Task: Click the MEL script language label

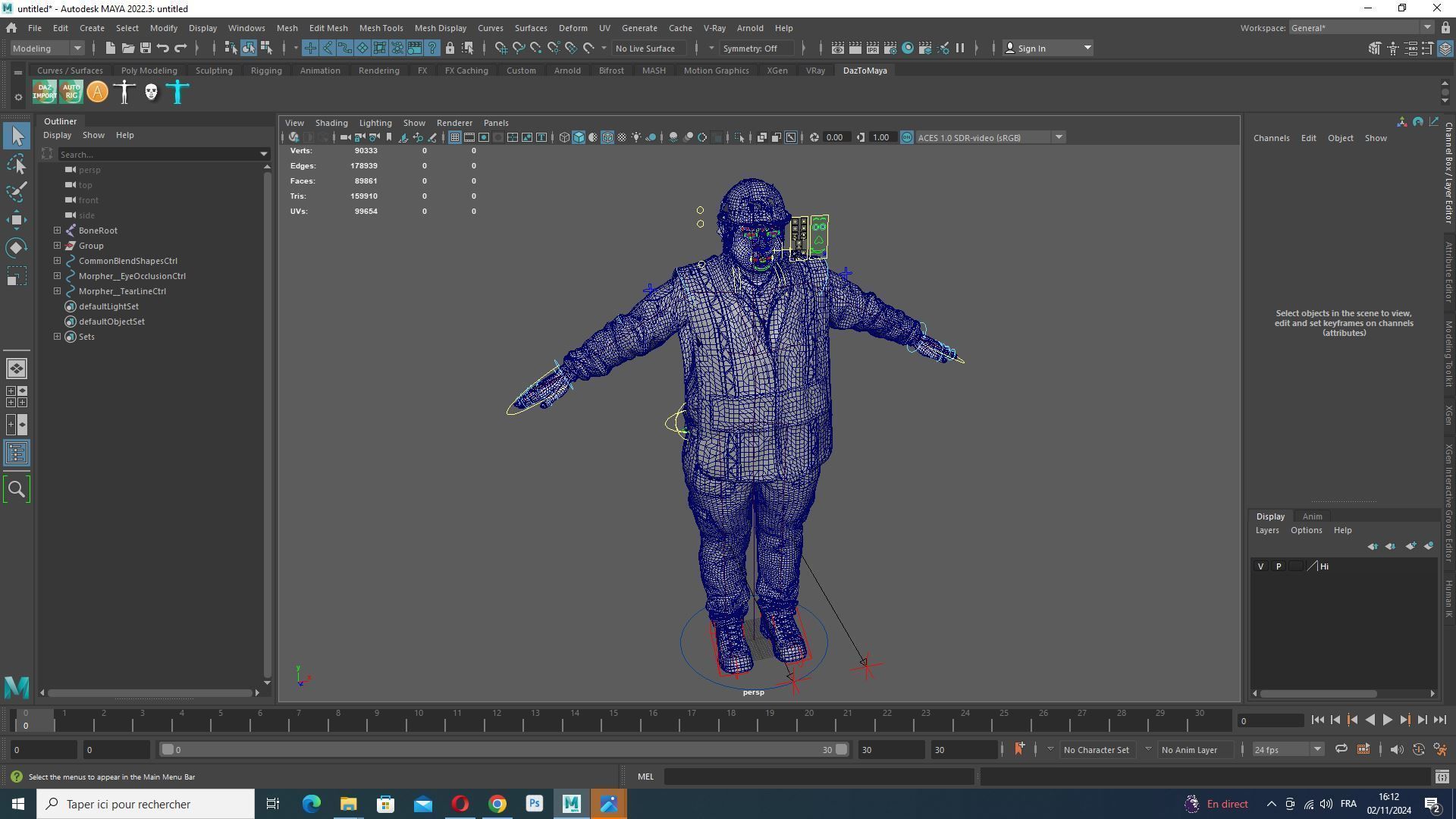Action: (x=645, y=777)
